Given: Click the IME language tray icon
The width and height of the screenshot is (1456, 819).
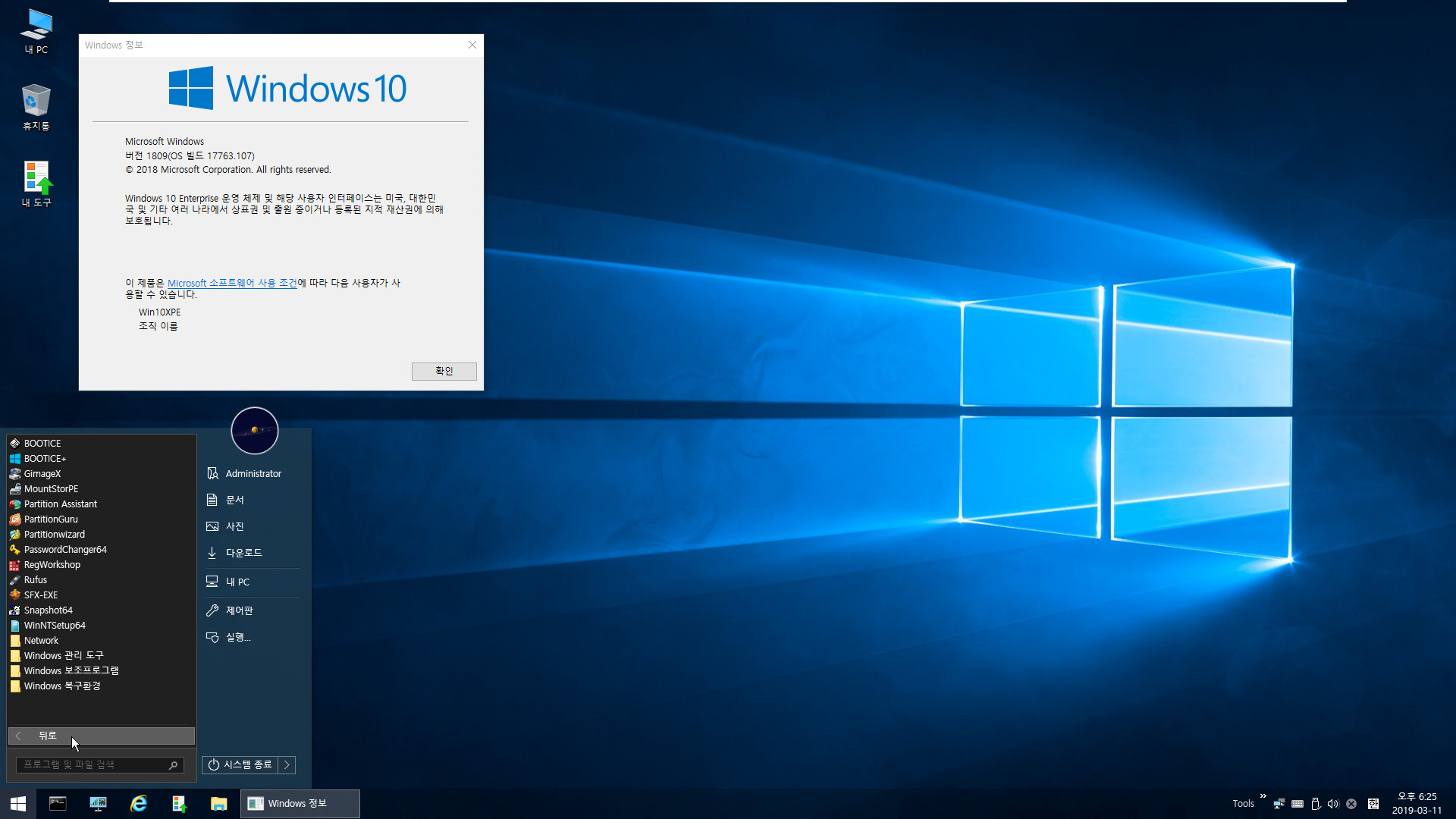Looking at the screenshot, I should coord(1373,804).
